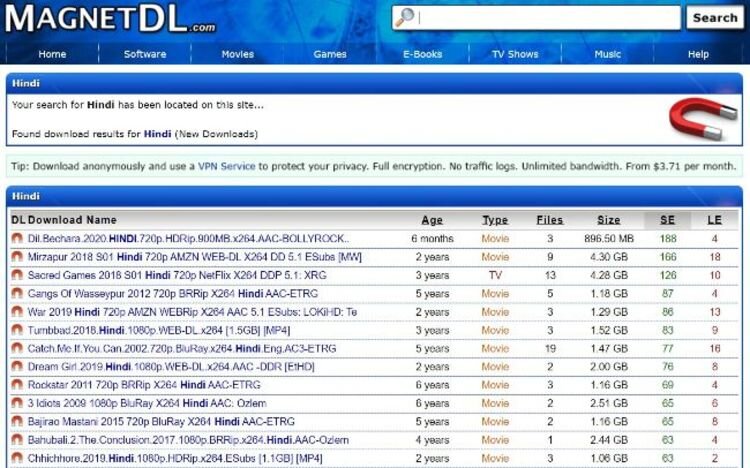Click magnet icon next to Mirzapur 2018 S01

point(17,257)
